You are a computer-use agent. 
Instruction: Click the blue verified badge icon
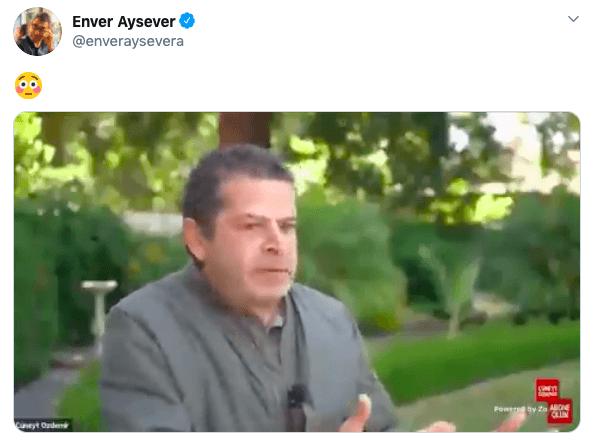point(187,21)
